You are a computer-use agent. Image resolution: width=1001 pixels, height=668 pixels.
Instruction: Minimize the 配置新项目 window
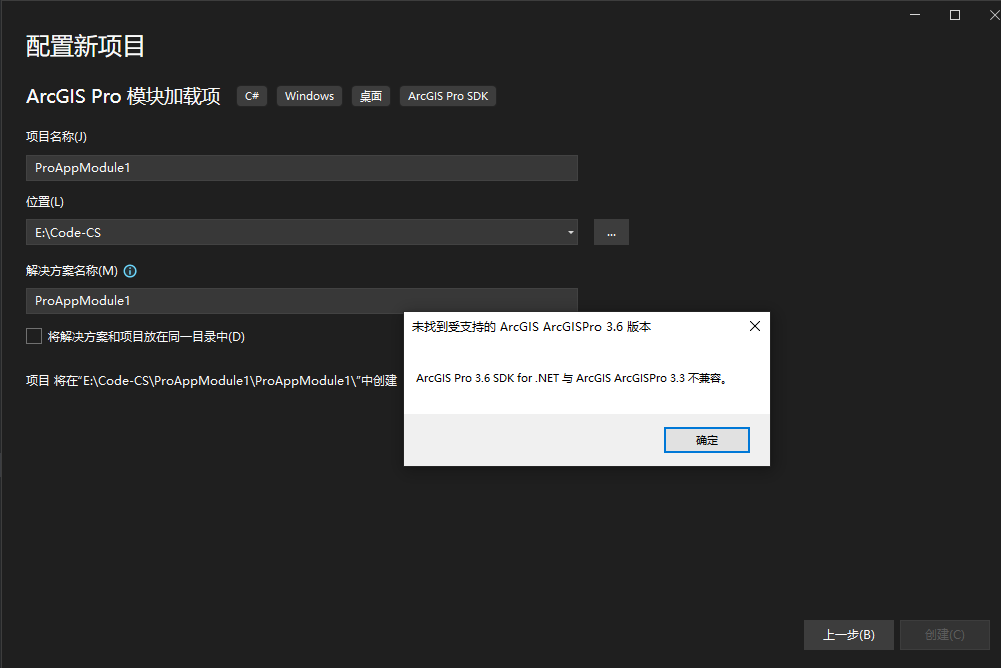(915, 15)
